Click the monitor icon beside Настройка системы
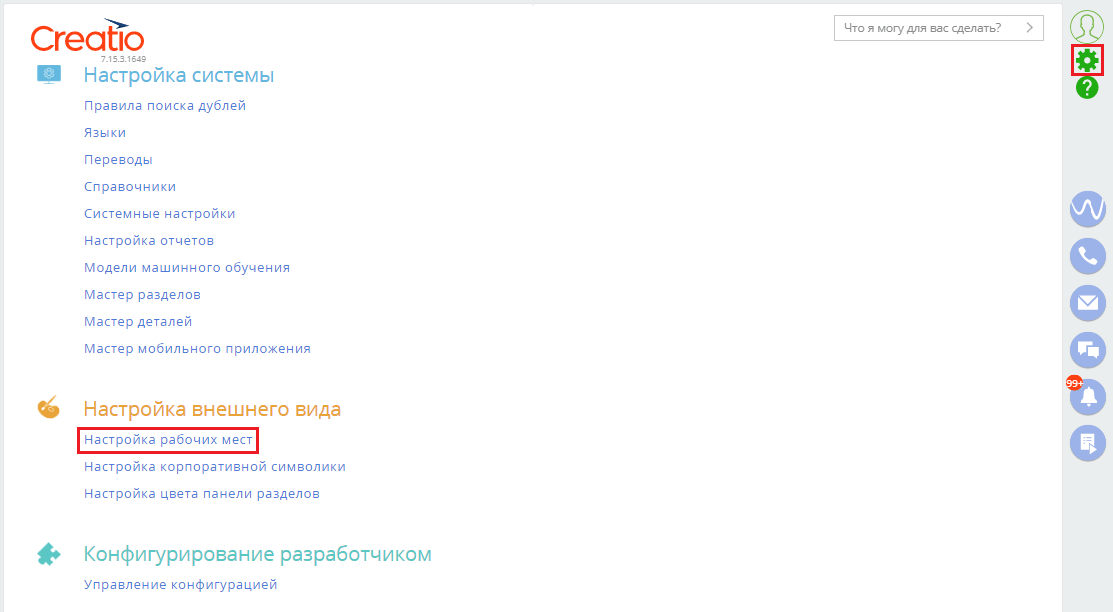The image size is (1113, 612). [x=48, y=72]
